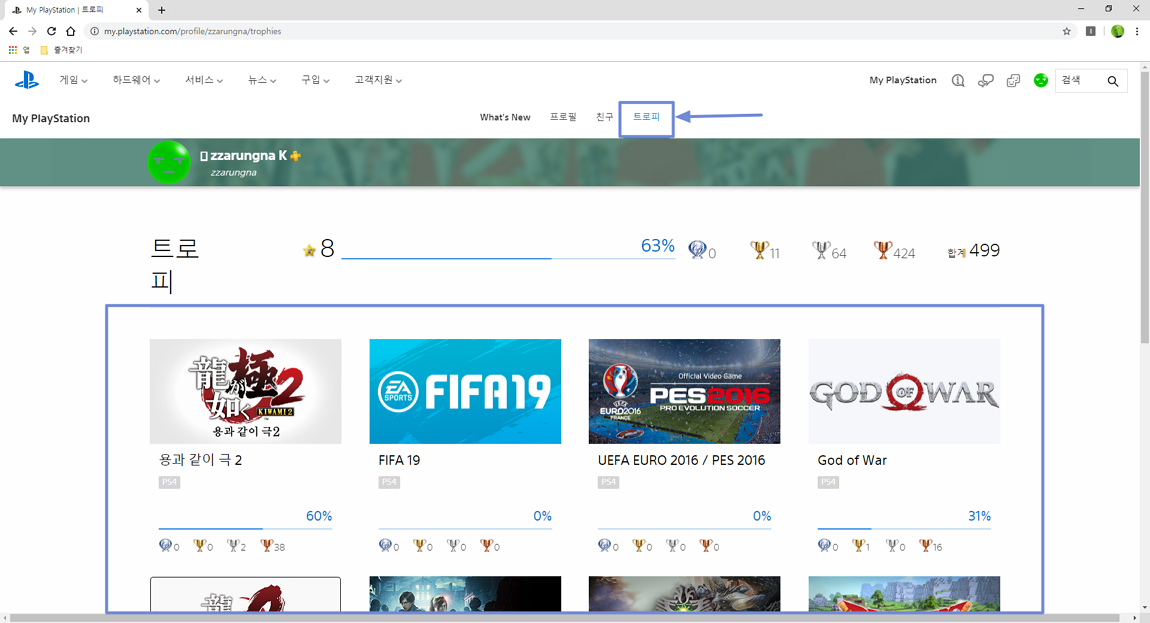Click the browser address bar URL

pyautogui.click(x=192, y=32)
